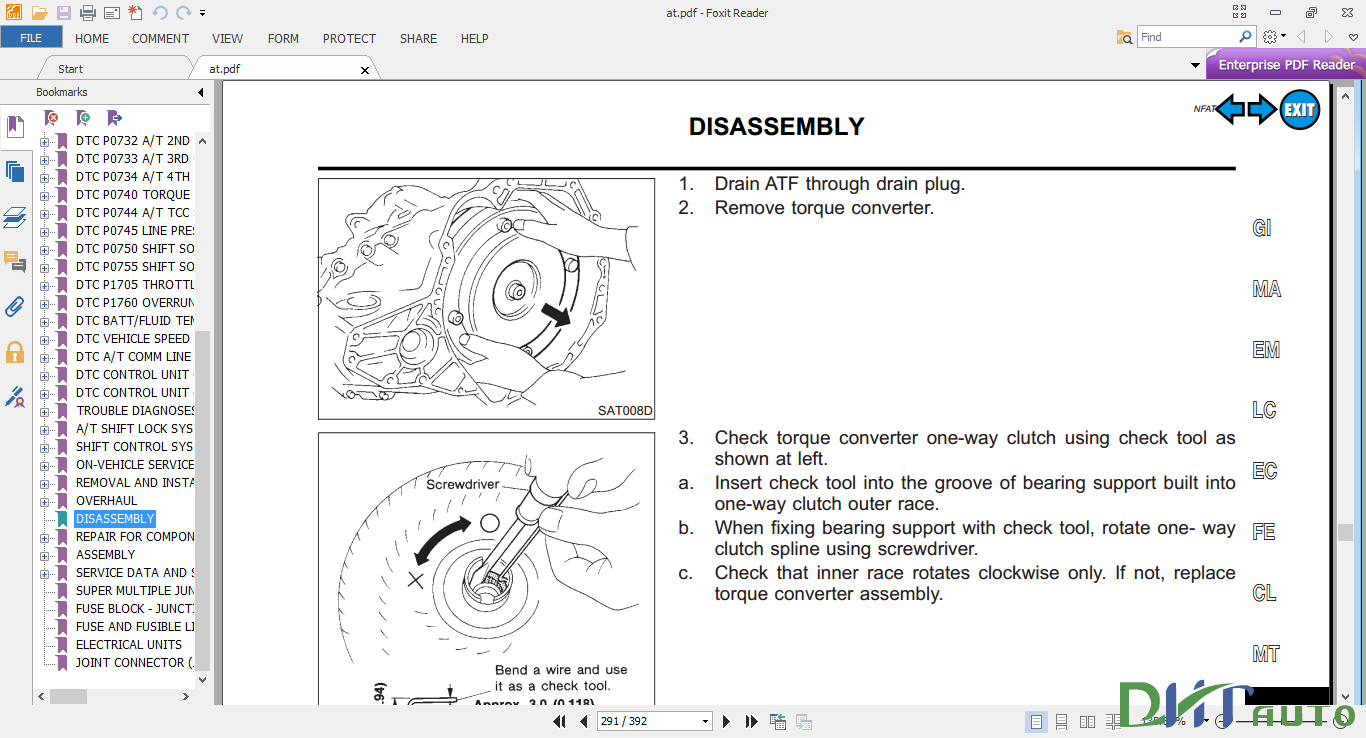Screen dimensions: 1366x738
Task: Enable single page view mode
Action: 1036,721
